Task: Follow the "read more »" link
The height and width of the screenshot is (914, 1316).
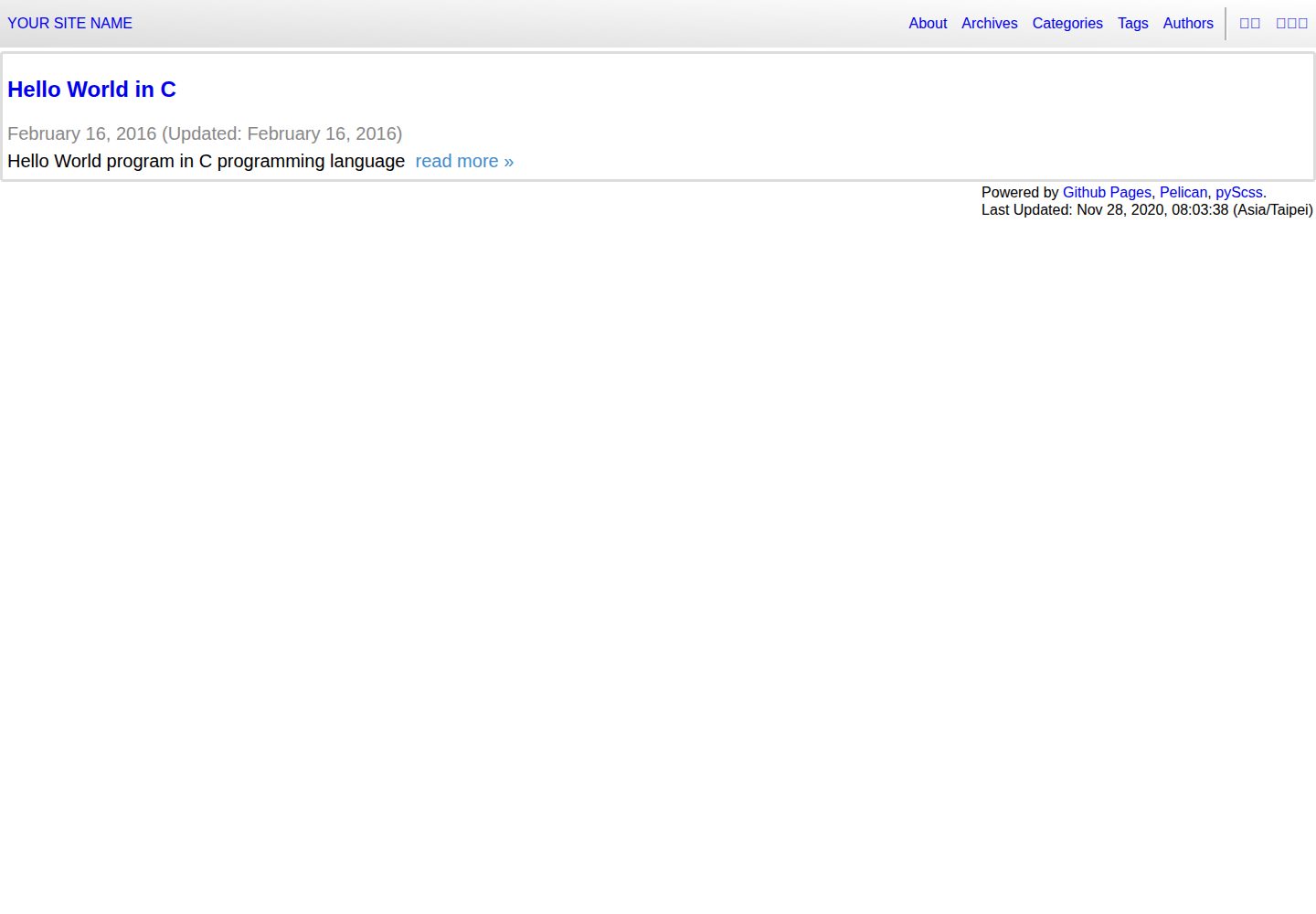Action: [464, 161]
